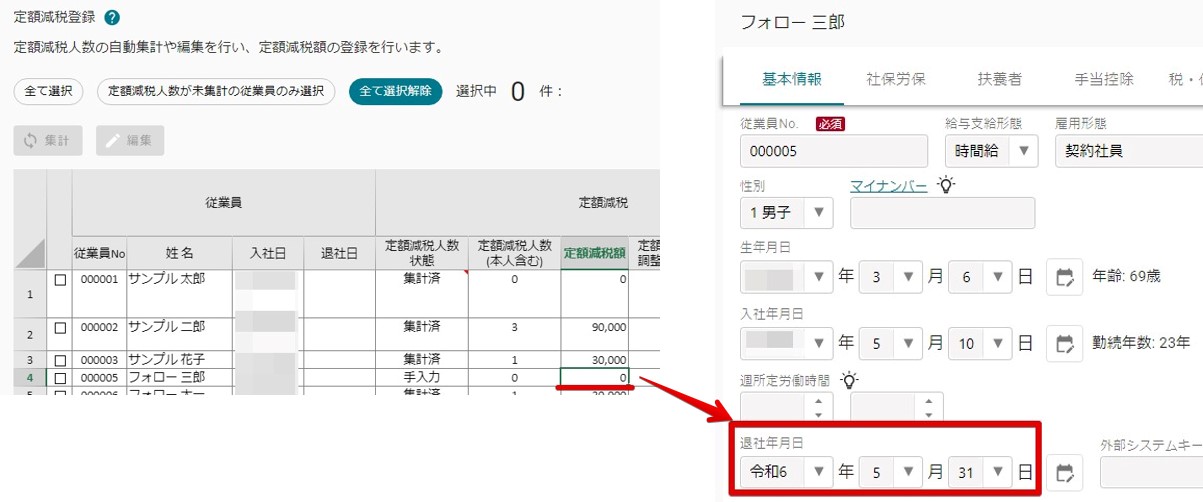Click the 従業員No column header
1203x502 pixels.
pos(99,253)
